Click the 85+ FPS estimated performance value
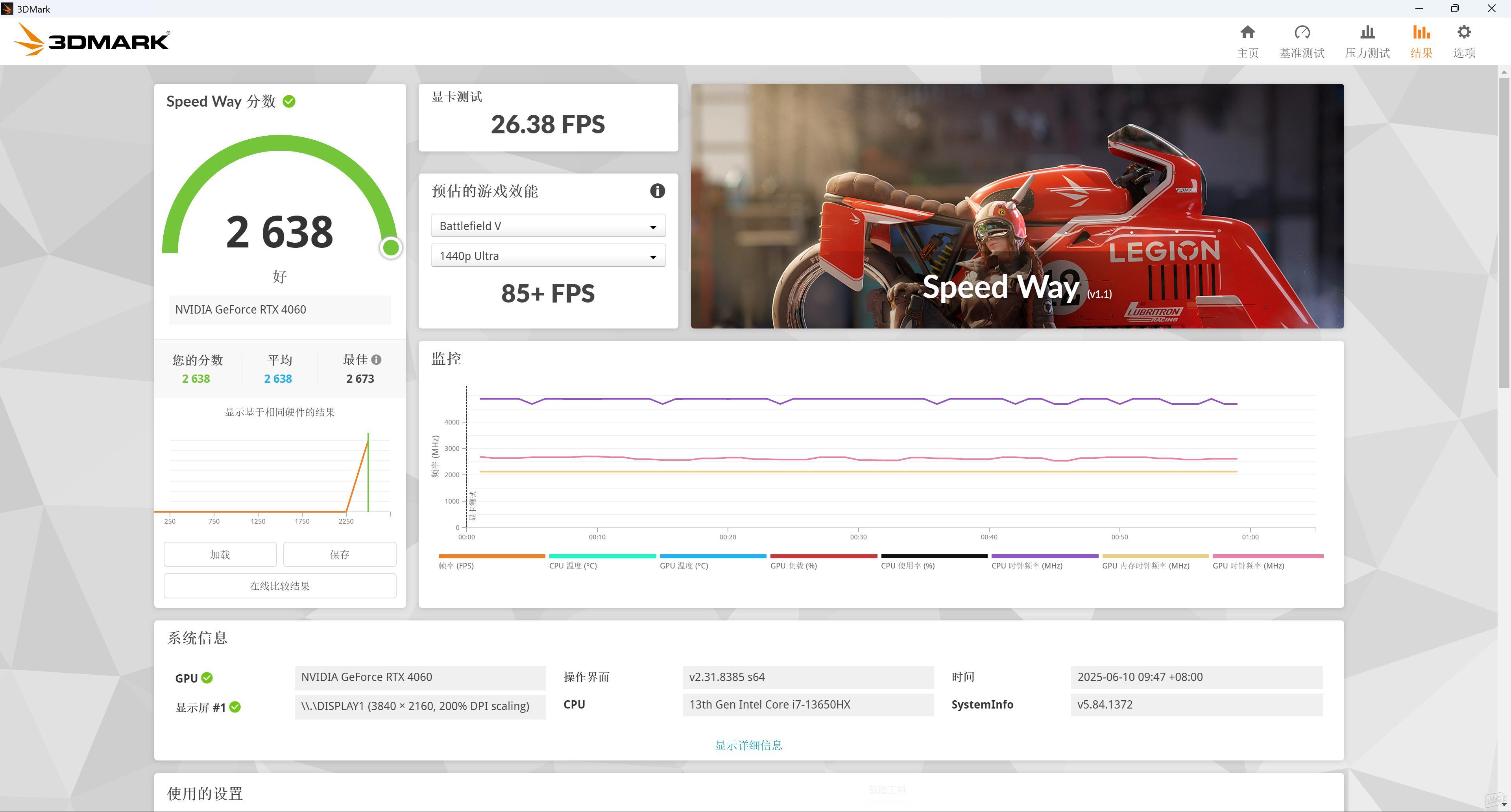Image resolution: width=1511 pixels, height=812 pixels. pyautogui.click(x=547, y=293)
